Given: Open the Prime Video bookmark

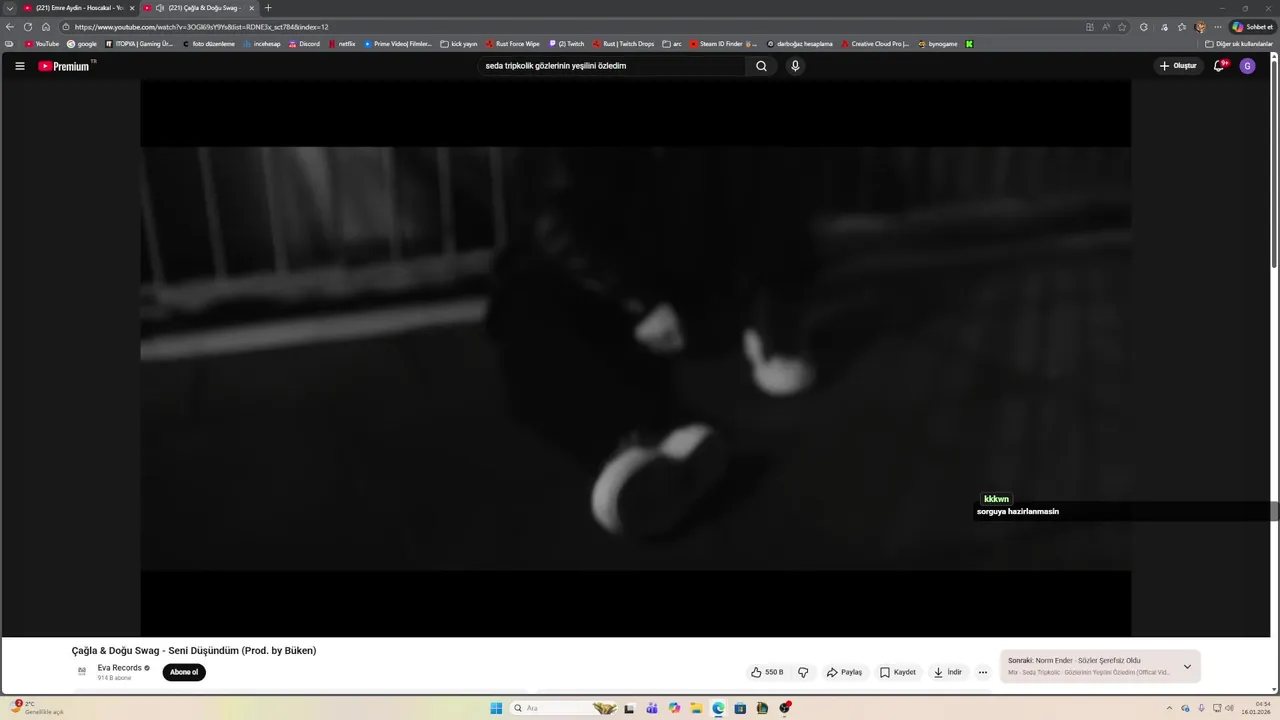Looking at the screenshot, I should 398,44.
